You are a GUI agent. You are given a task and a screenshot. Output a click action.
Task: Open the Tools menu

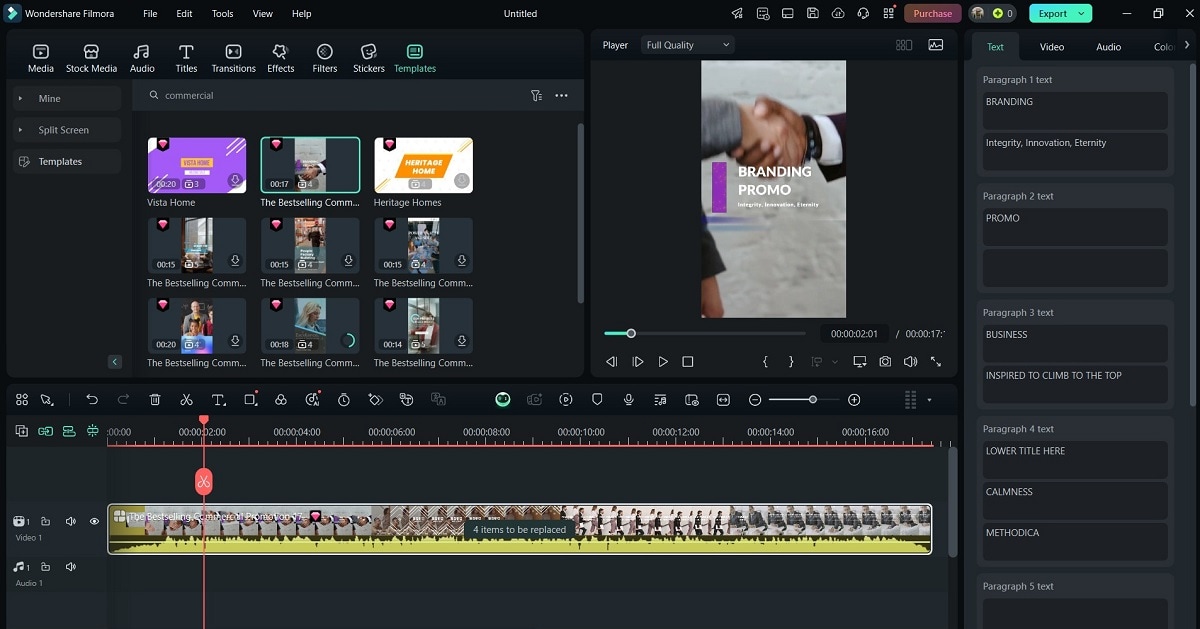coord(222,14)
